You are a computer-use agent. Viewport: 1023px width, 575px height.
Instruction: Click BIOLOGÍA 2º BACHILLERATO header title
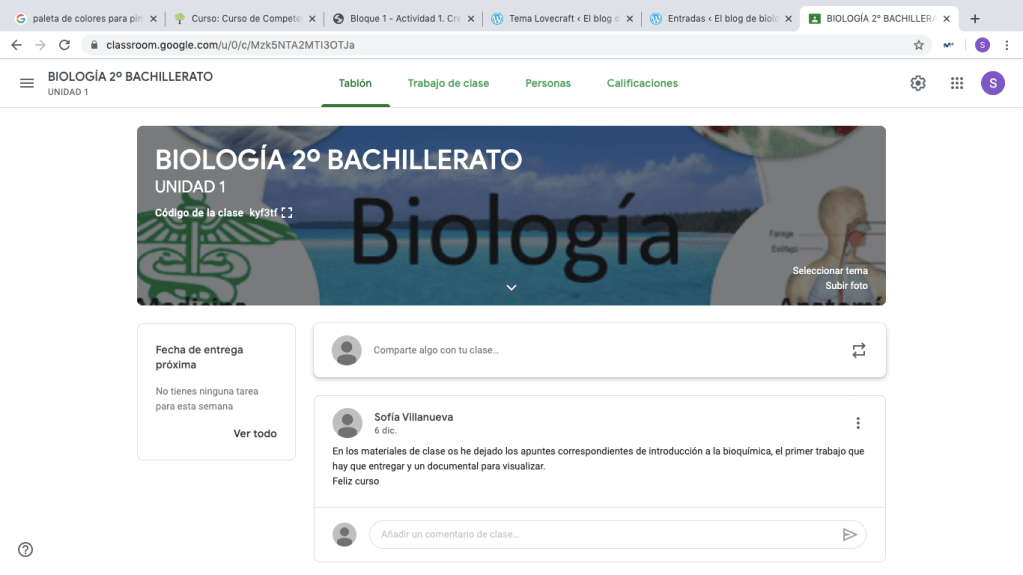pyautogui.click(x=130, y=76)
